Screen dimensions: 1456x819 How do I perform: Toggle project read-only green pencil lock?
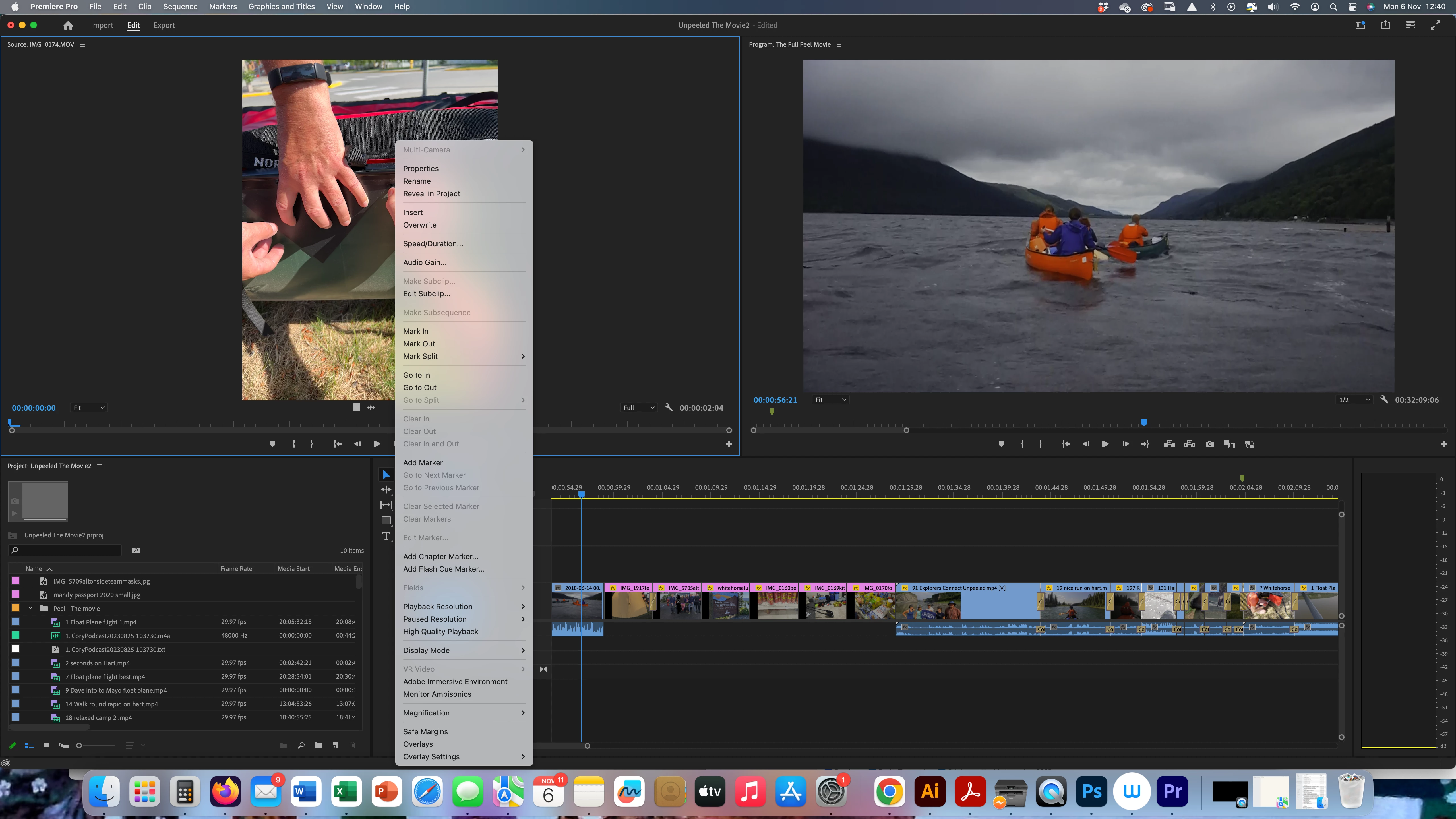click(13, 746)
